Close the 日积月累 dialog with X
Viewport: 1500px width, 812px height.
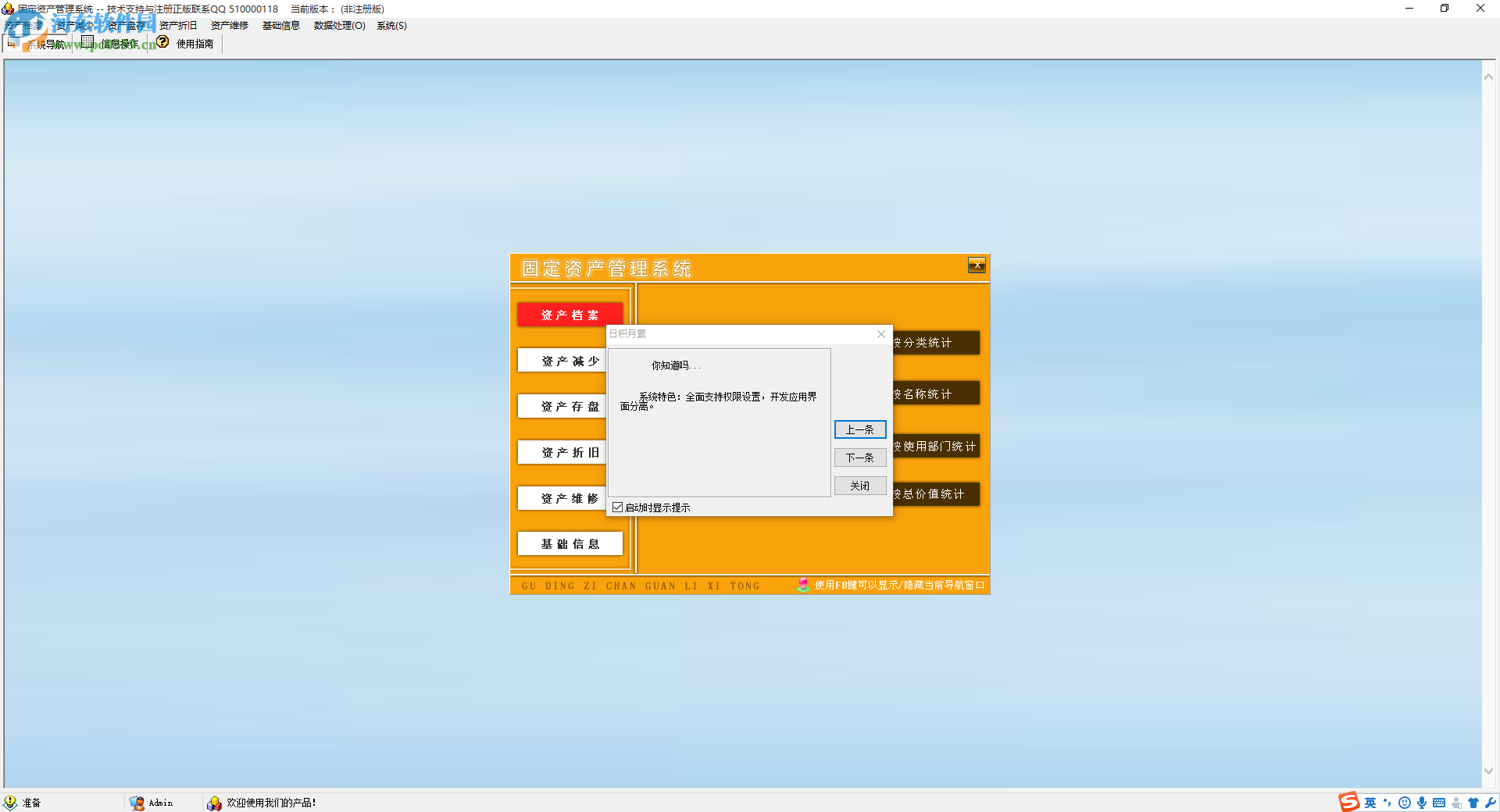pos(881,334)
